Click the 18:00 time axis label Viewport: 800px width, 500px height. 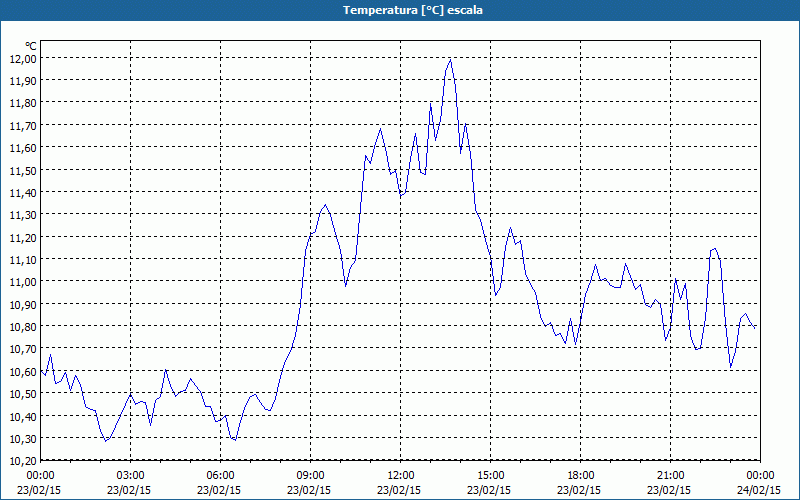[x=581, y=476]
